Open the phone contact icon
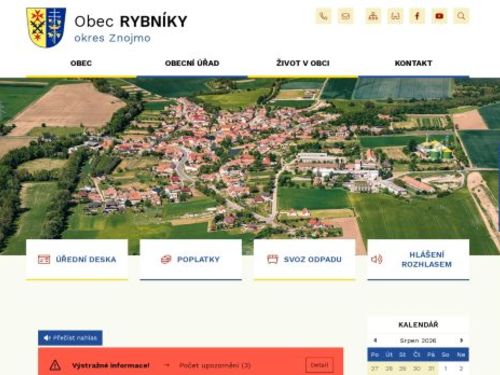The width and height of the screenshot is (500, 375). coord(323,16)
